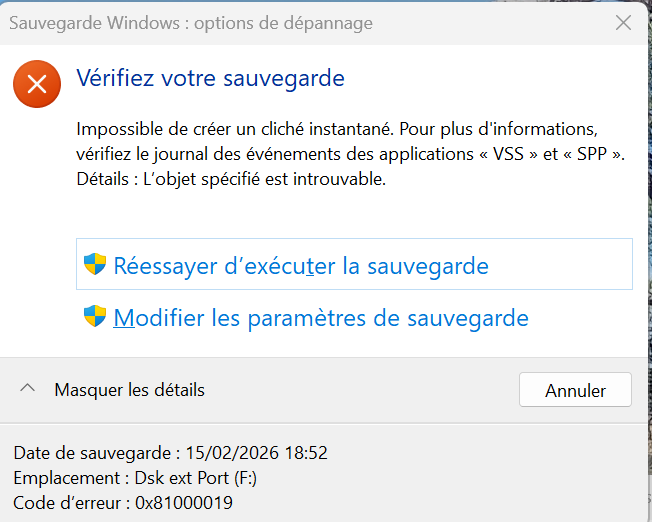The image size is (652, 522).
Task: Retry with "Réessayer d'exécuter la sauvegarde"
Action: tap(301, 266)
